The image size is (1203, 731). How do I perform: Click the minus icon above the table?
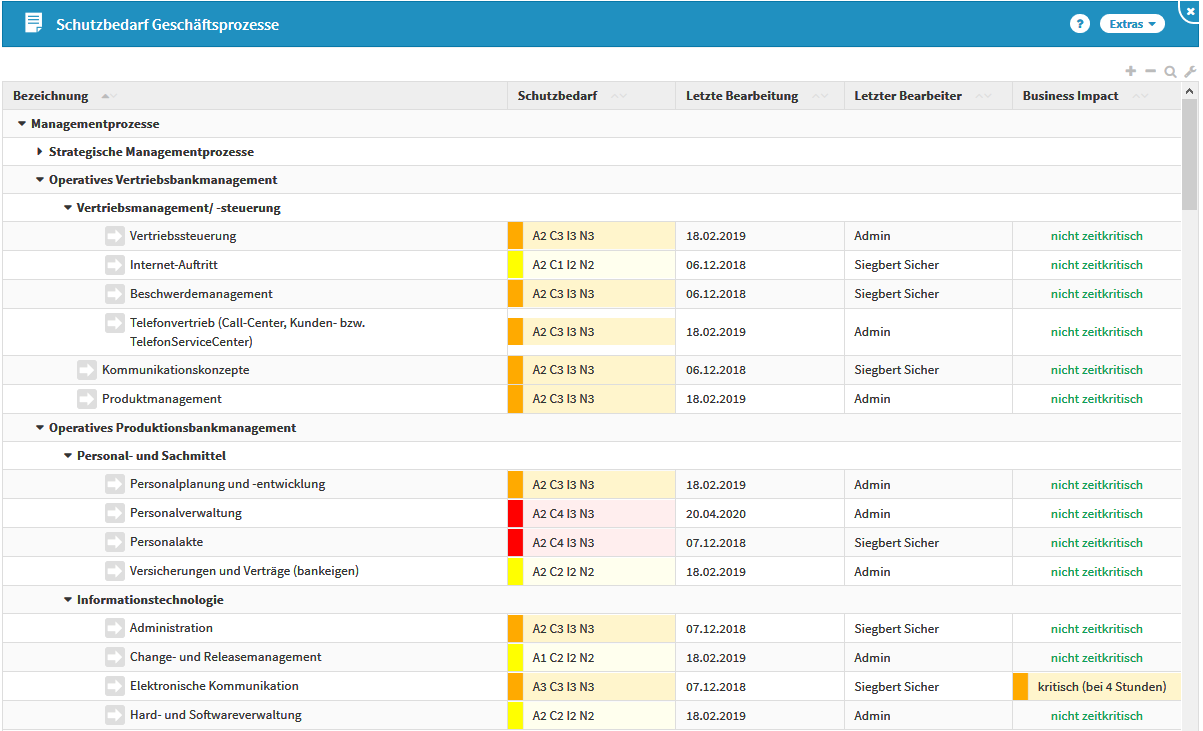pos(1150,71)
